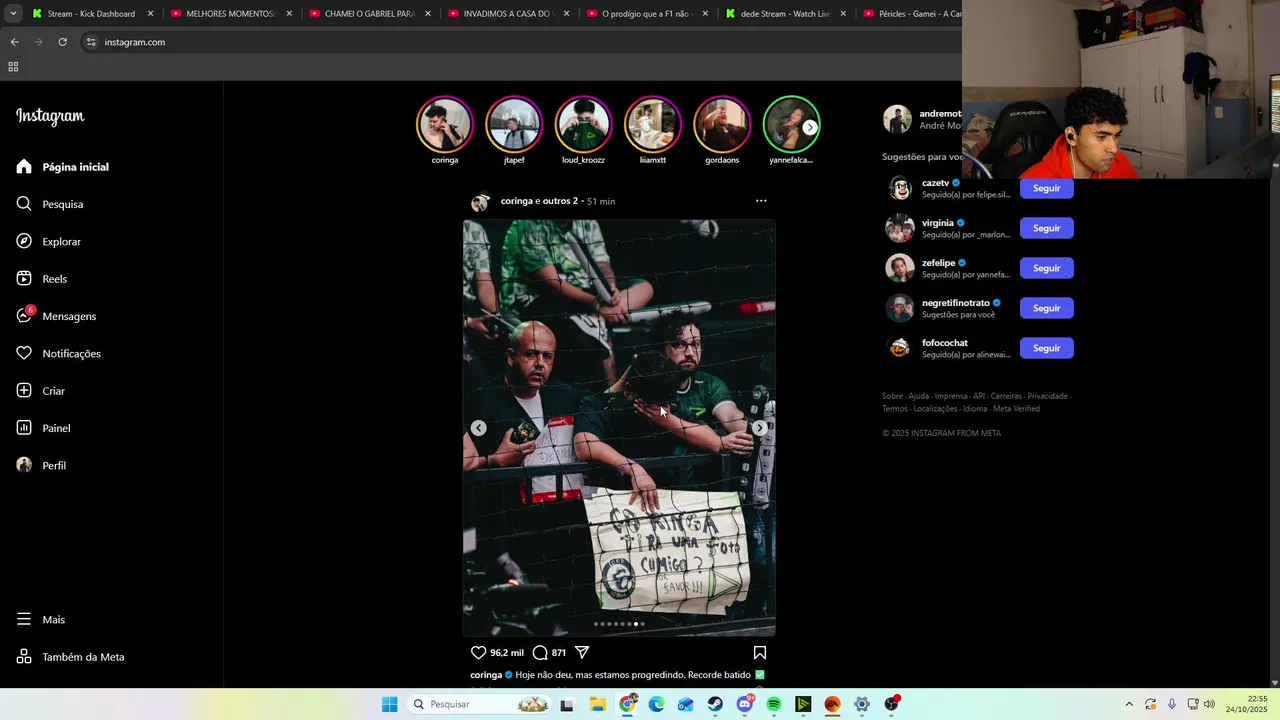Follow zefelipe with Seguir button
Image resolution: width=1280 pixels, height=720 pixels.
tap(1047, 268)
